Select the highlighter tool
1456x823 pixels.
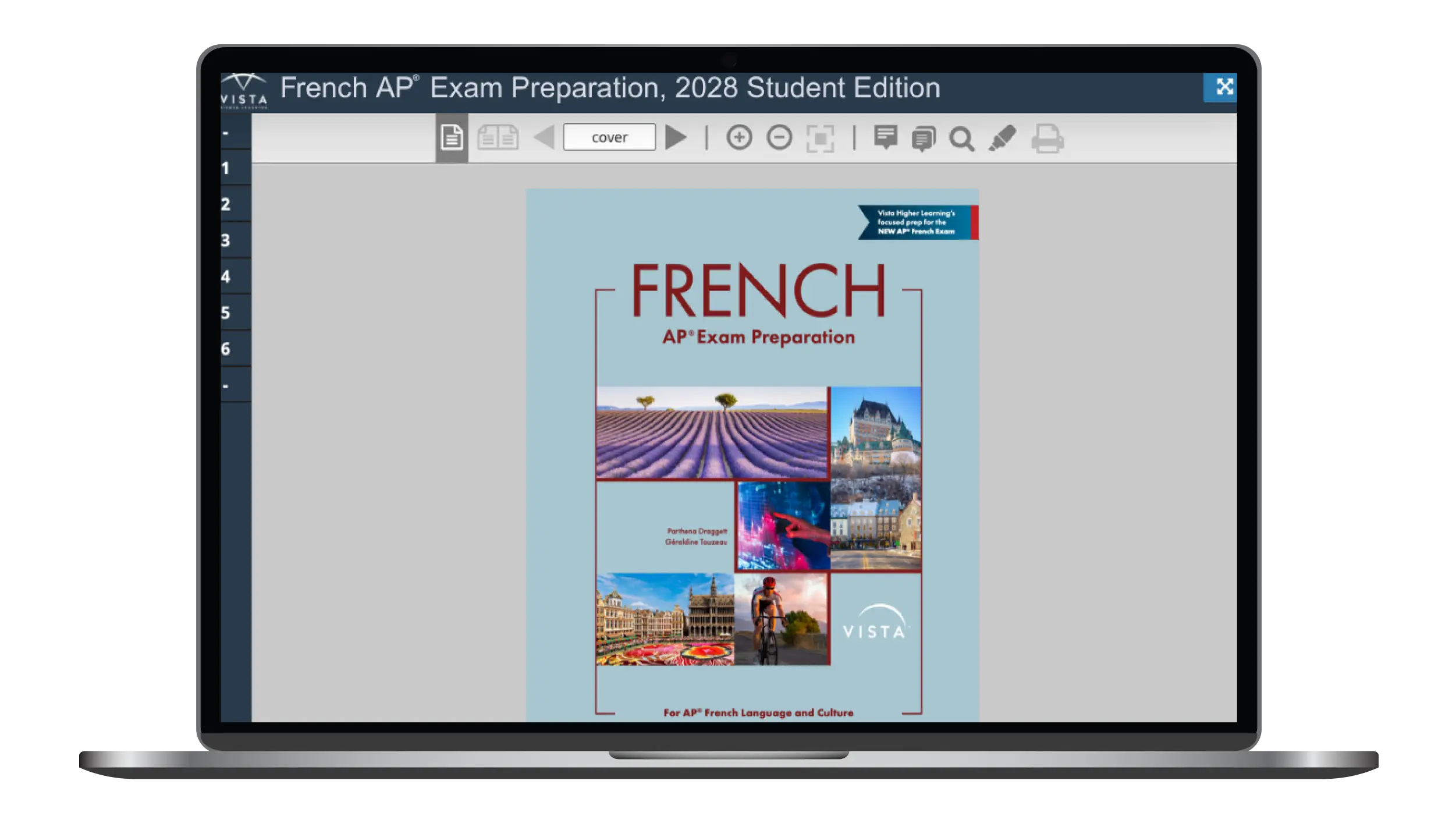1002,139
